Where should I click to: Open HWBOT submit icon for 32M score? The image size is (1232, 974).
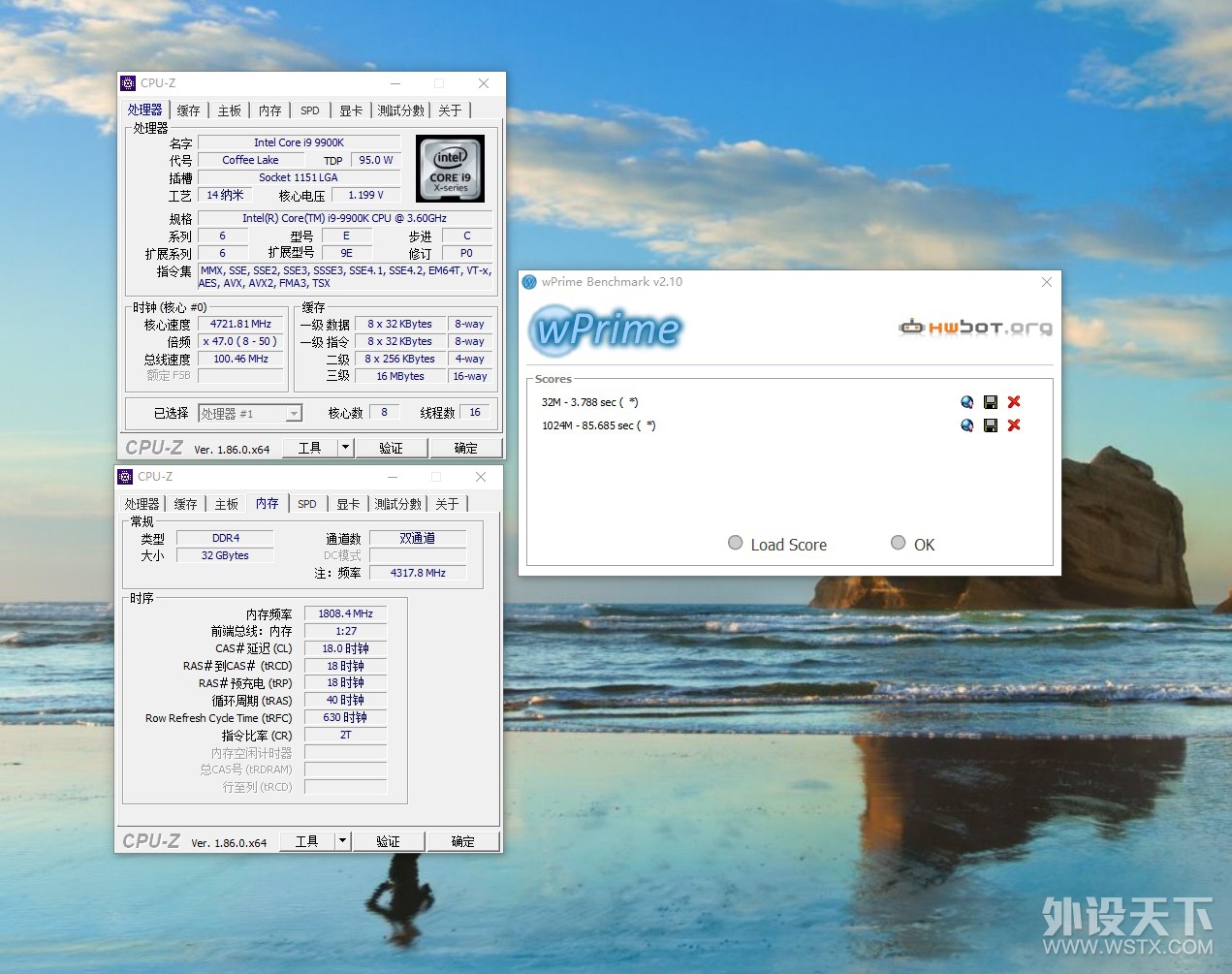[966, 402]
